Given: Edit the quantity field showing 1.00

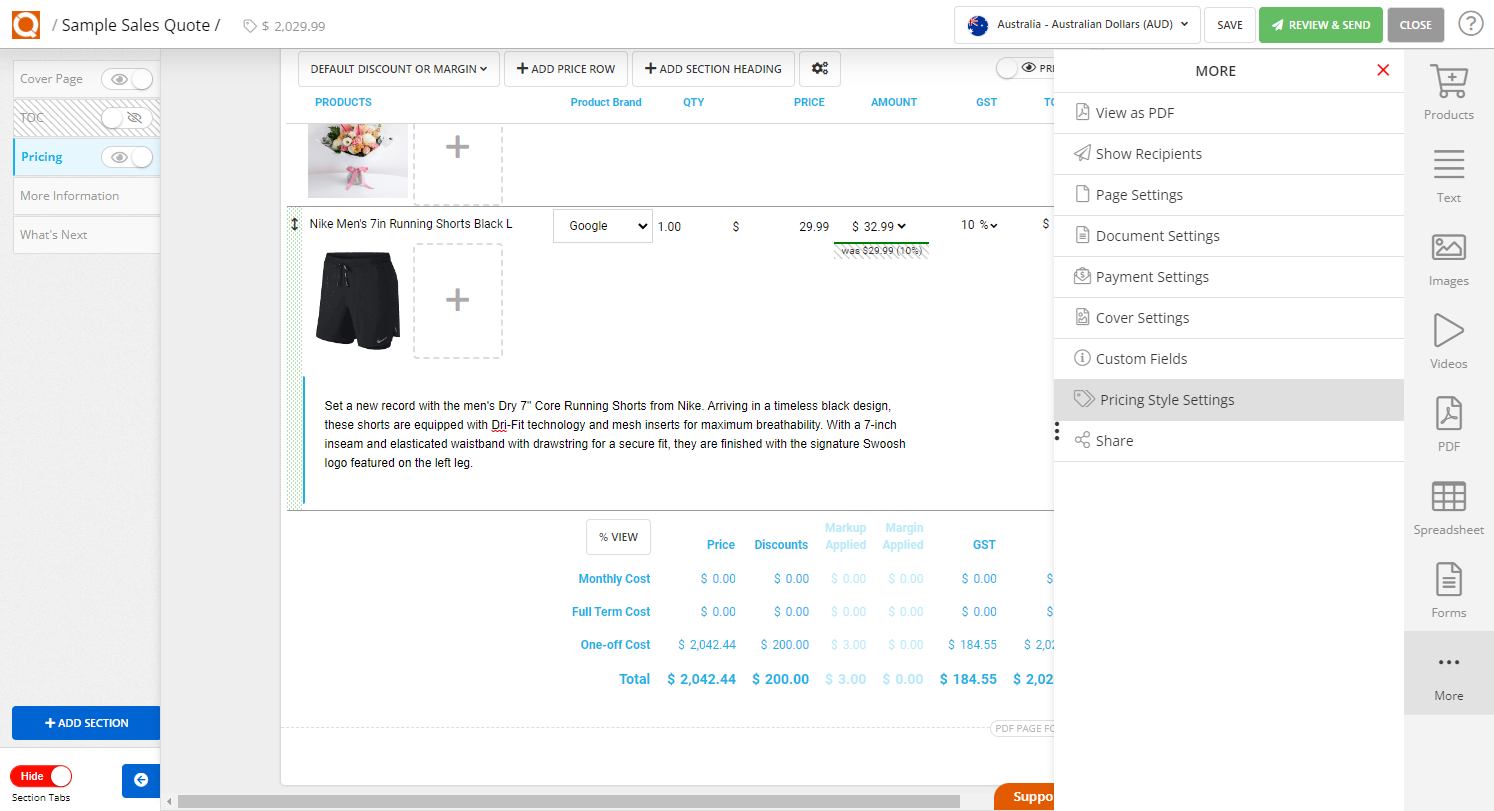Looking at the screenshot, I should [x=669, y=226].
